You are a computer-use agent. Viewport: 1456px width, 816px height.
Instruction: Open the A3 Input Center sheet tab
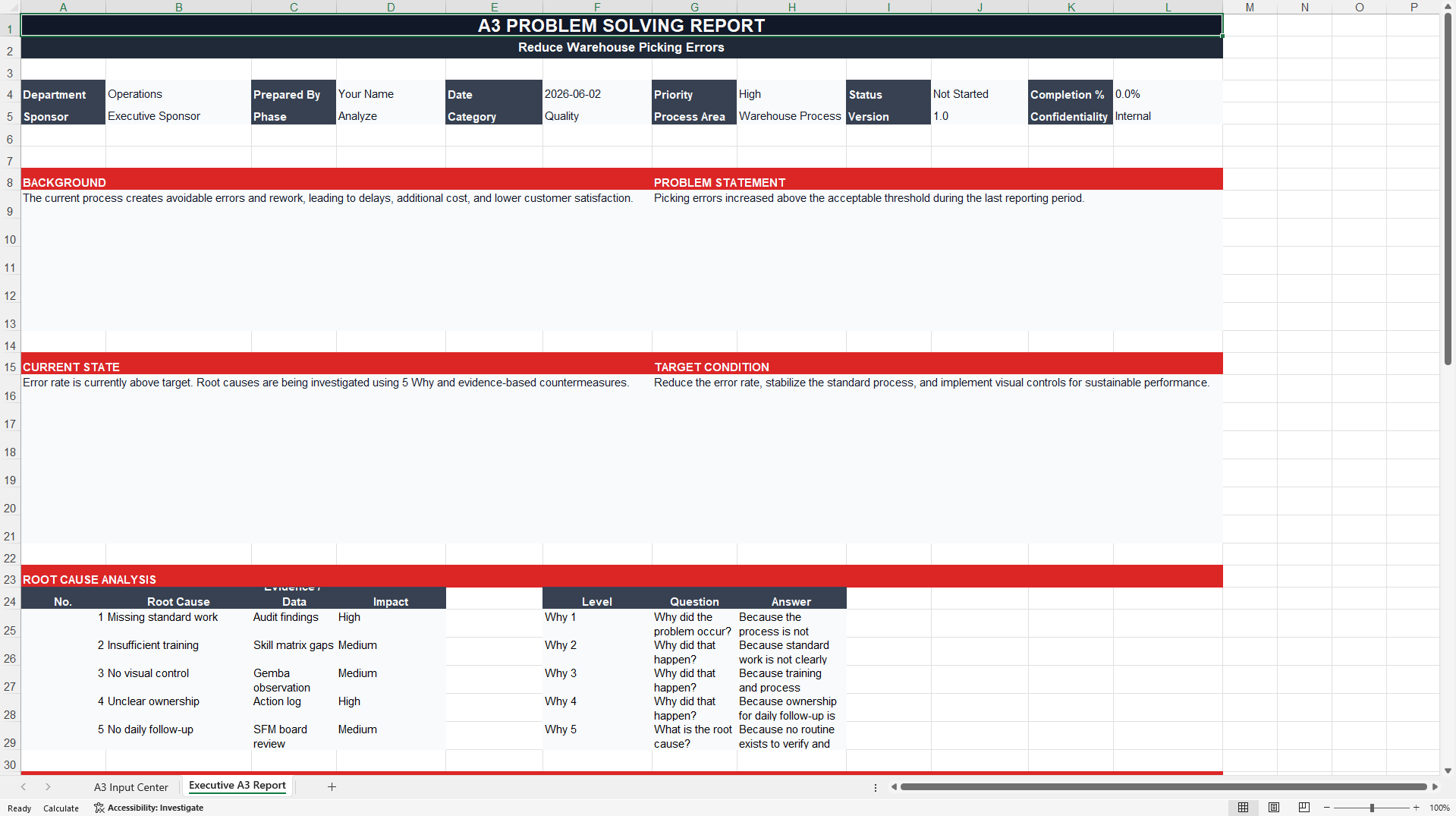click(x=131, y=787)
